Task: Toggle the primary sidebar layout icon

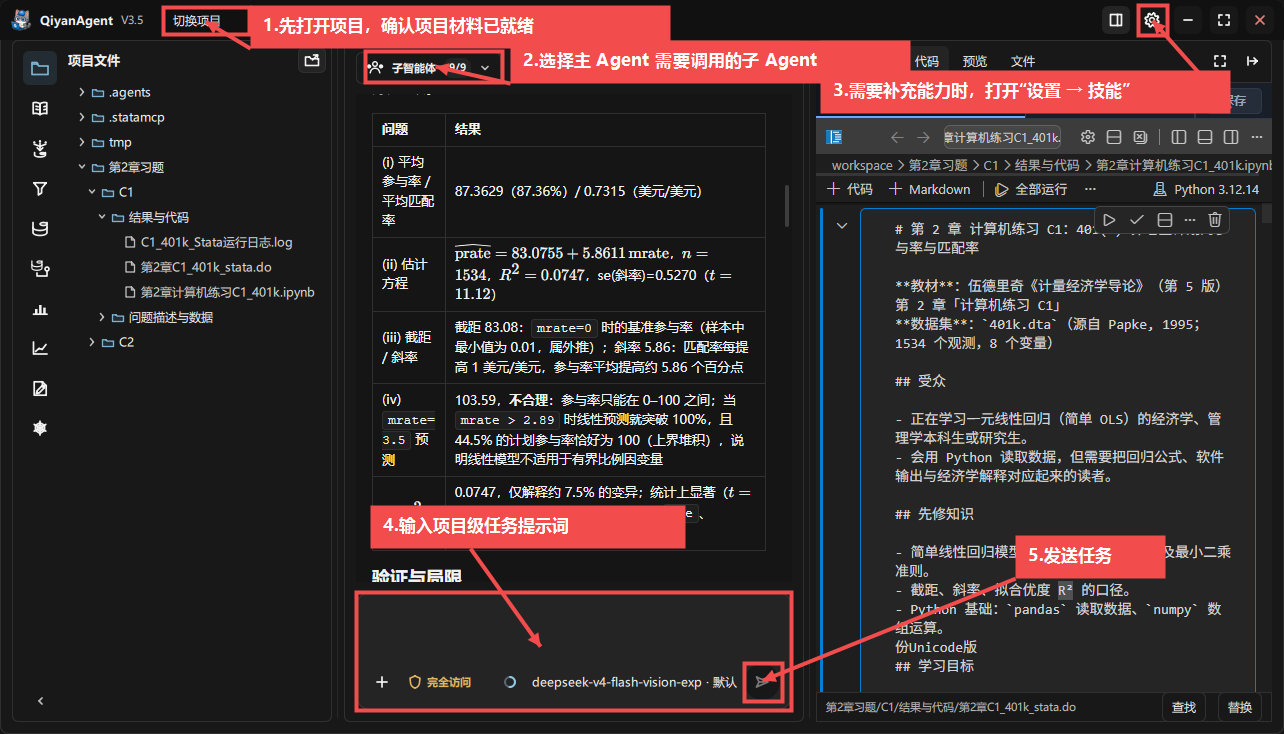Action: (1179, 137)
